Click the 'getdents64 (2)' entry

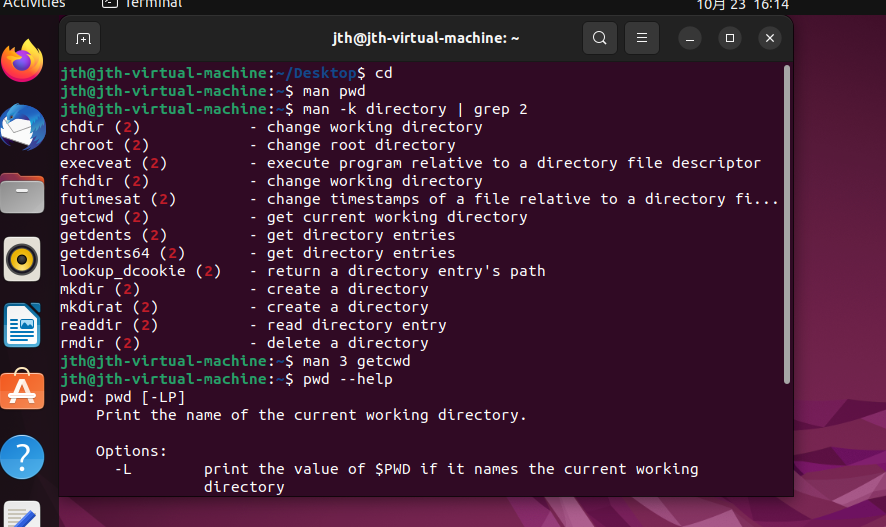(x=123, y=253)
